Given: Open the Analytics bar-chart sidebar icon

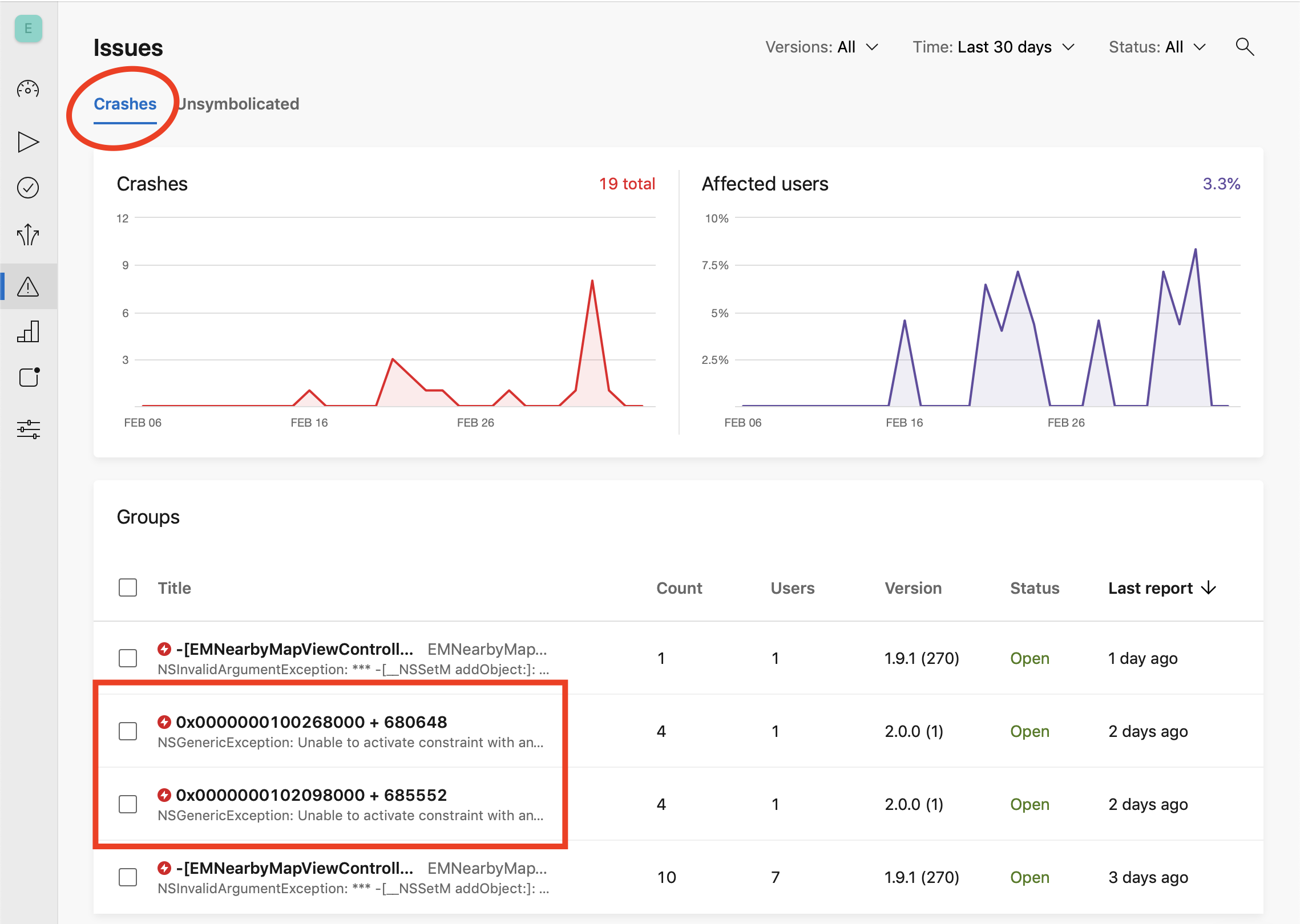Looking at the screenshot, I should coord(28,331).
